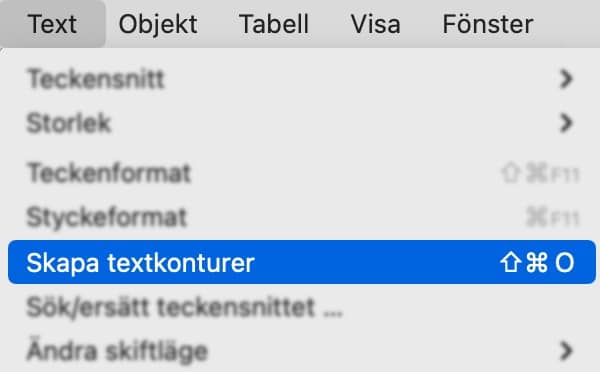Select the Ändra skiftläge menu entry

click(302, 351)
